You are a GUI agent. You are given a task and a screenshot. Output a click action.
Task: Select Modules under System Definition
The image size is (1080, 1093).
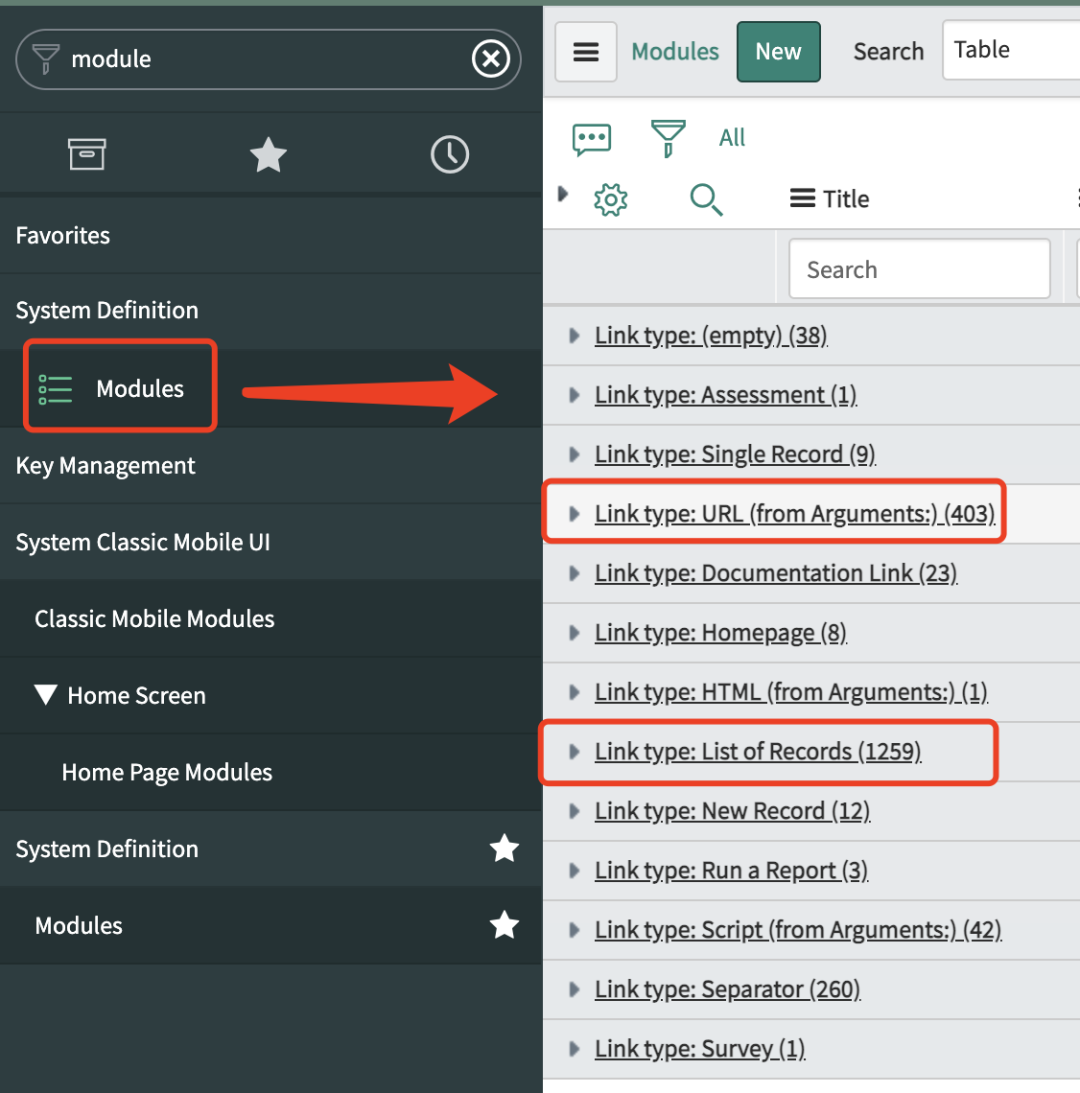pyautogui.click(x=139, y=388)
